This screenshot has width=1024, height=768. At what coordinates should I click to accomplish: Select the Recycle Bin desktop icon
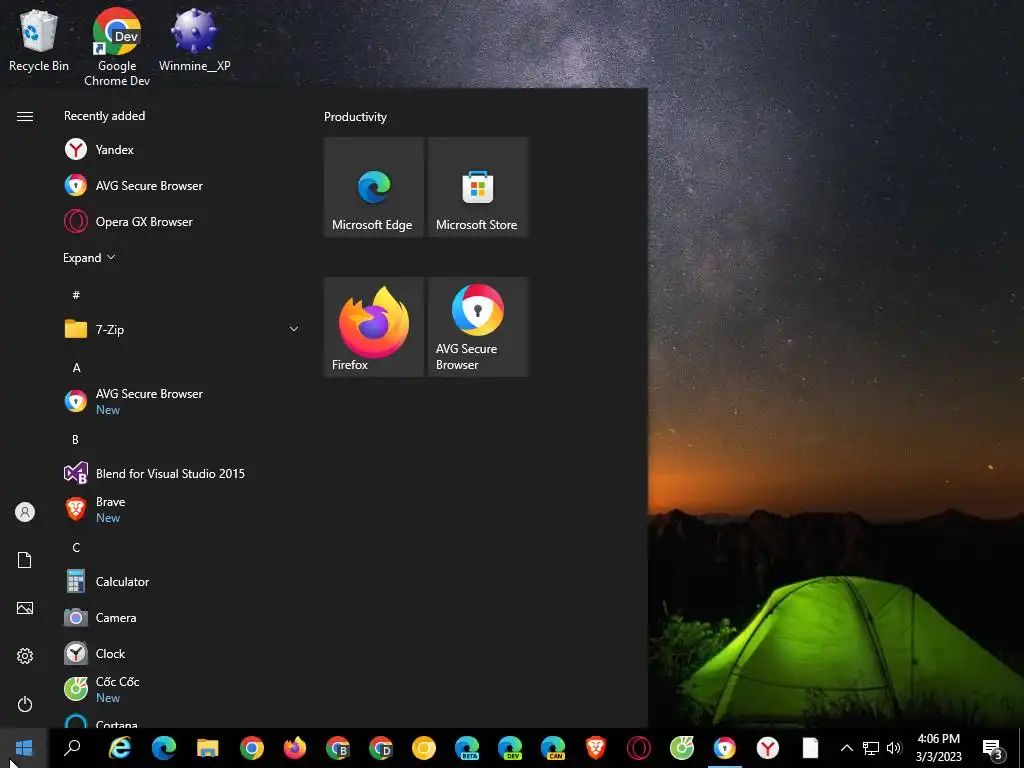coord(39,40)
